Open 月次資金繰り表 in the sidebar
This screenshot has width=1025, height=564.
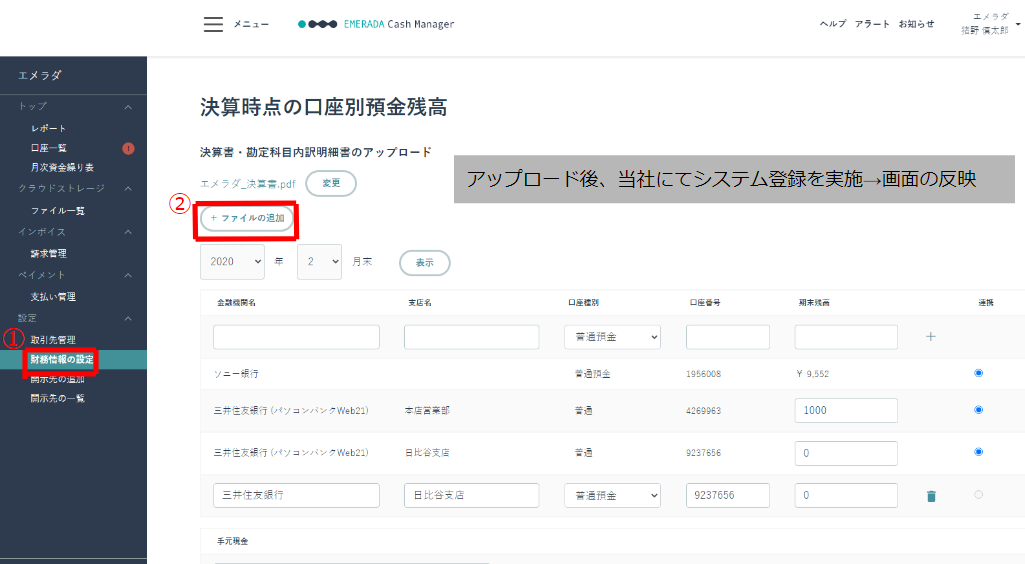[x=62, y=167]
